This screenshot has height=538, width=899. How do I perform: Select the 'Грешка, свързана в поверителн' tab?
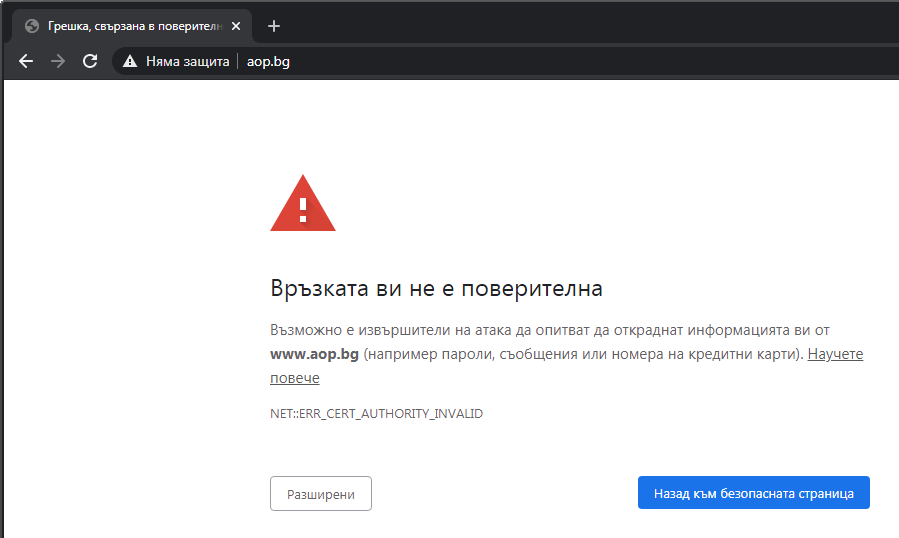pos(132,26)
